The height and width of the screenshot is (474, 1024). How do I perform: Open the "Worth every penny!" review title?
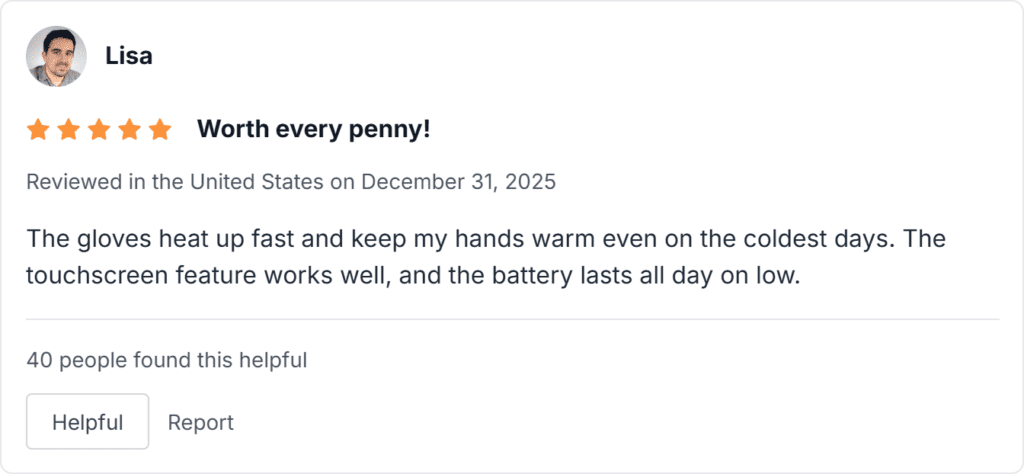tap(313, 129)
